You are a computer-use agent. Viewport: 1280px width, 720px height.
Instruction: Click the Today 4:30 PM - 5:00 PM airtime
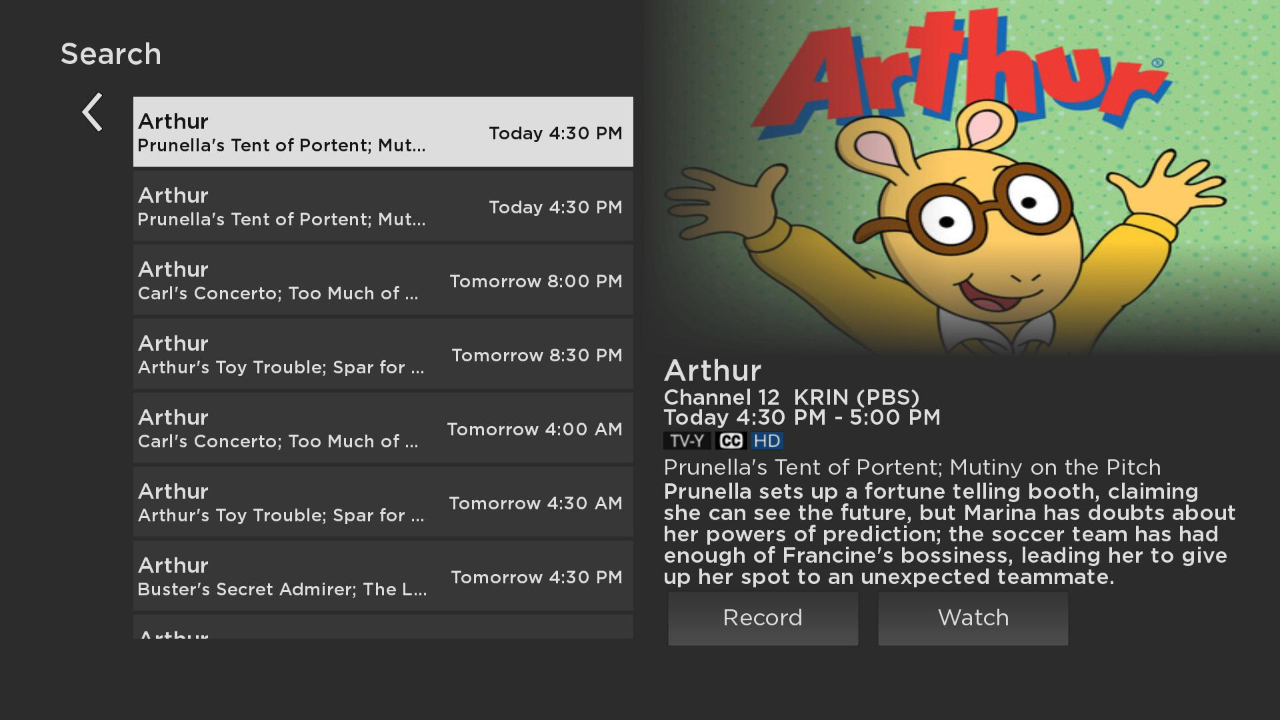point(801,418)
